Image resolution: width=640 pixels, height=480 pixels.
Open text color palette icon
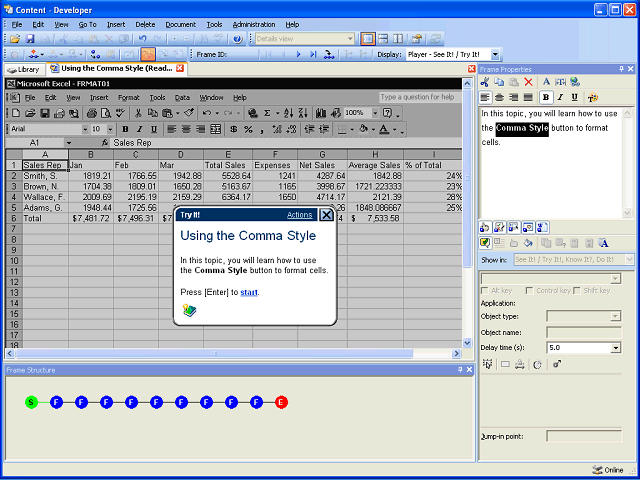(593, 97)
